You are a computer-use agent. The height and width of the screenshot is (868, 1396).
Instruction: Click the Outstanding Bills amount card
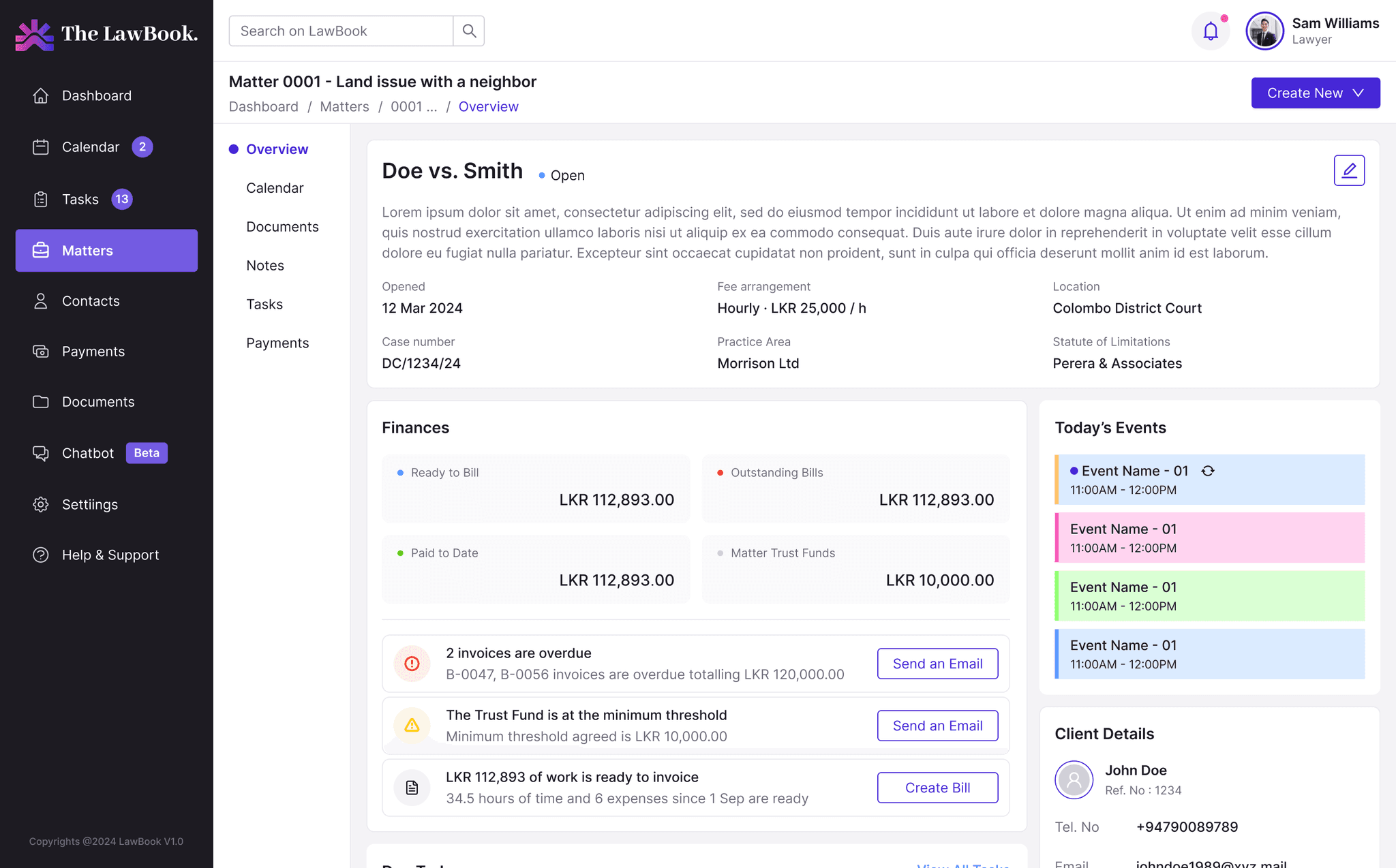(855, 489)
